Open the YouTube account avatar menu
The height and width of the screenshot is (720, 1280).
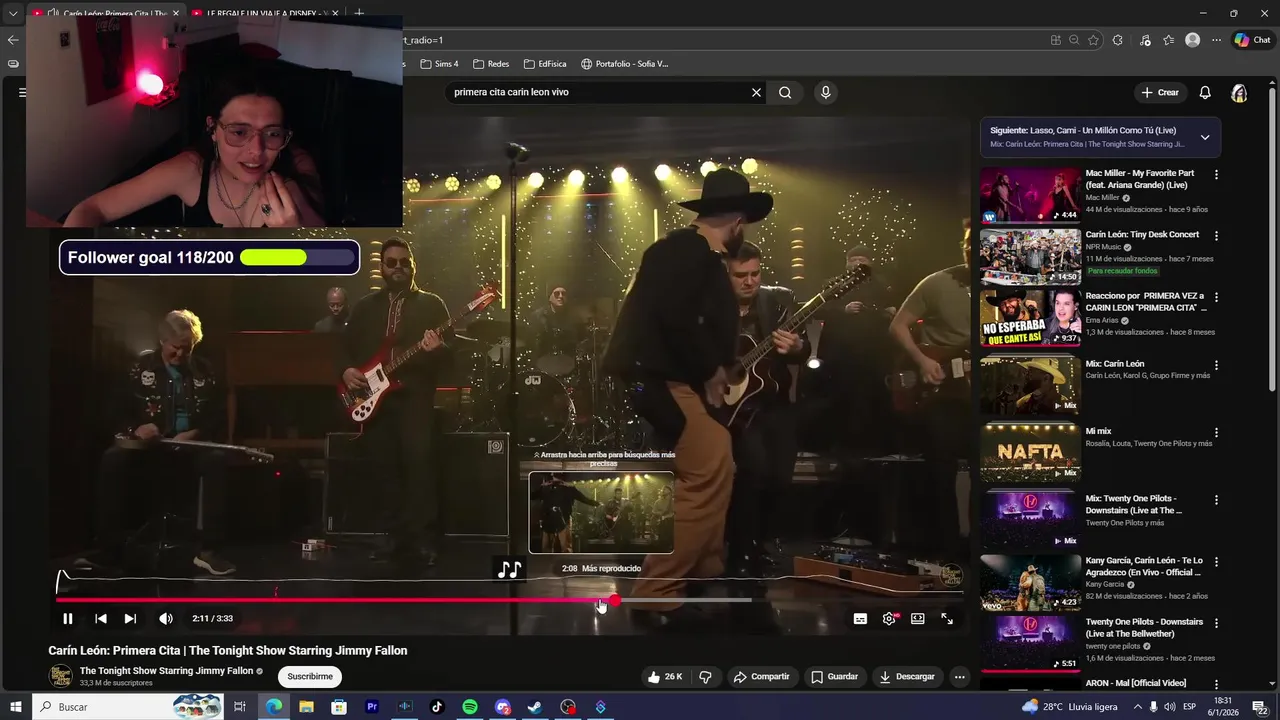pyautogui.click(x=1239, y=93)
